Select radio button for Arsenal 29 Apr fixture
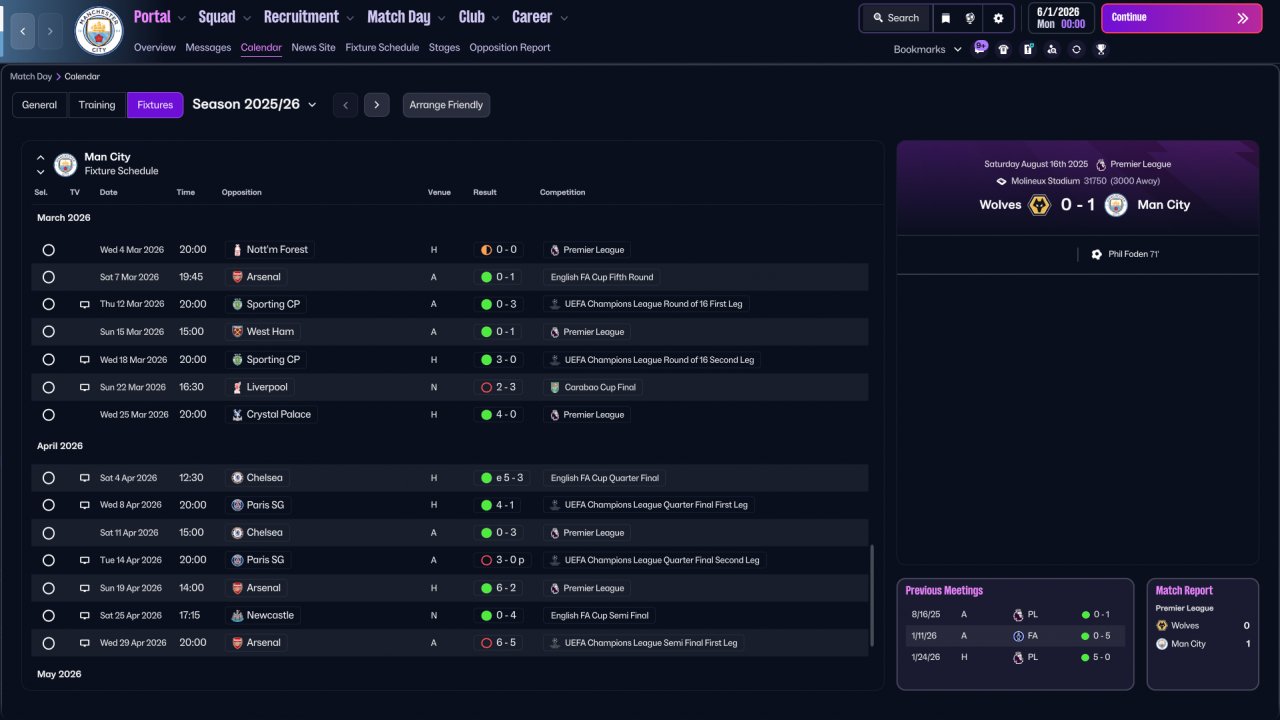1280x720 pixels. pyautogui.click(x=48, y=643)
